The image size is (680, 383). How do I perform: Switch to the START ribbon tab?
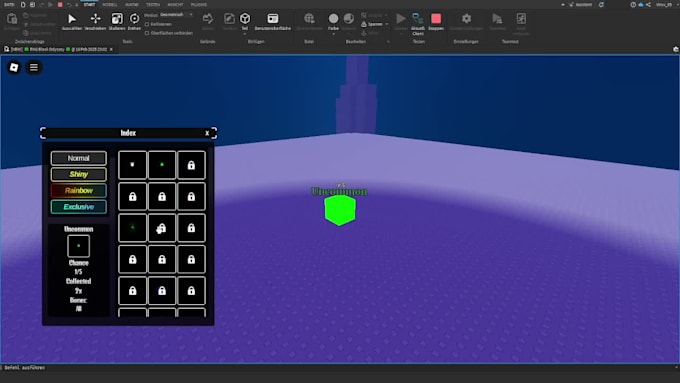[x=89, y=4]
